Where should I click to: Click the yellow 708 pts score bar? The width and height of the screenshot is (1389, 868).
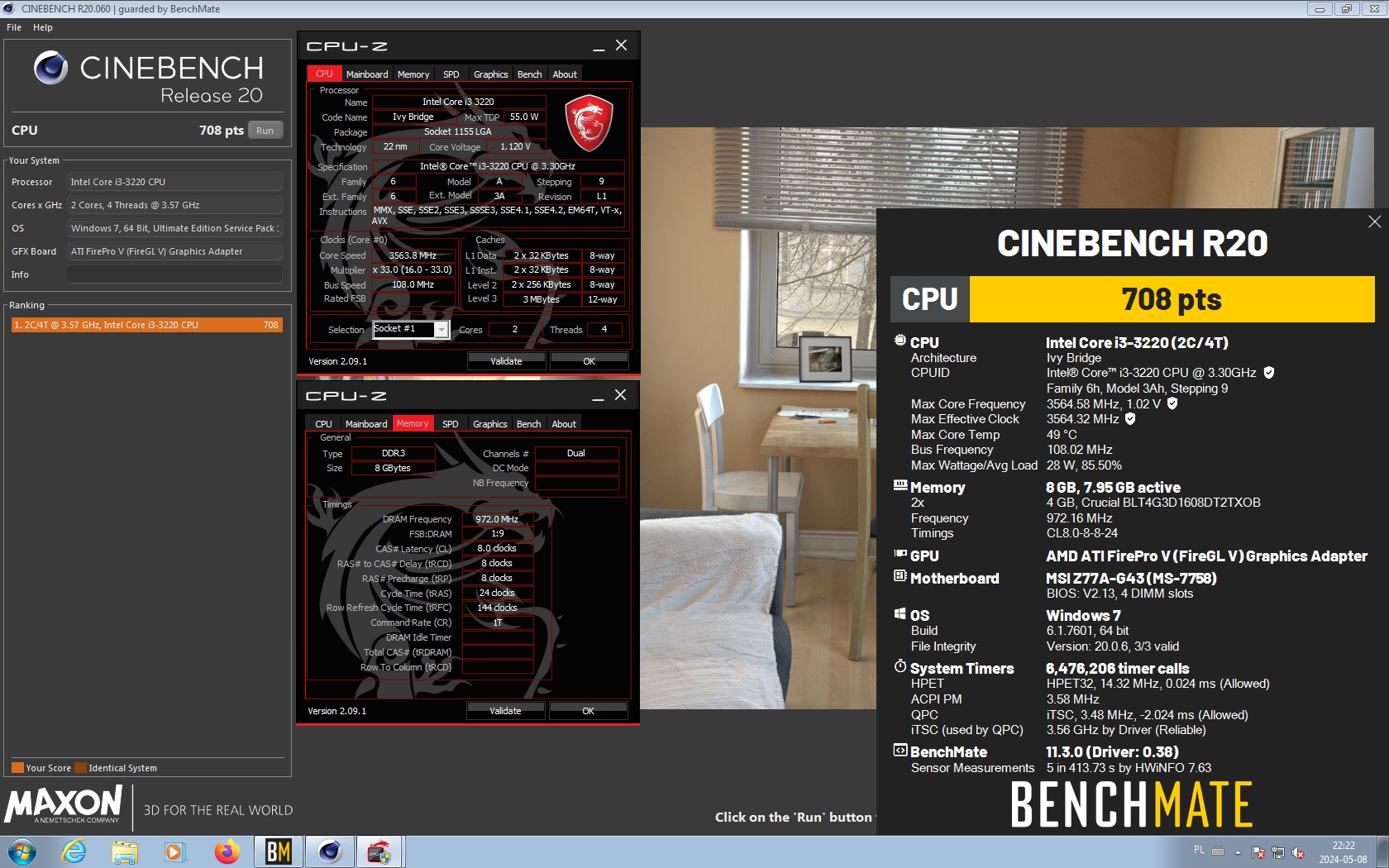pyautogui.click(x=1172, y=299)
